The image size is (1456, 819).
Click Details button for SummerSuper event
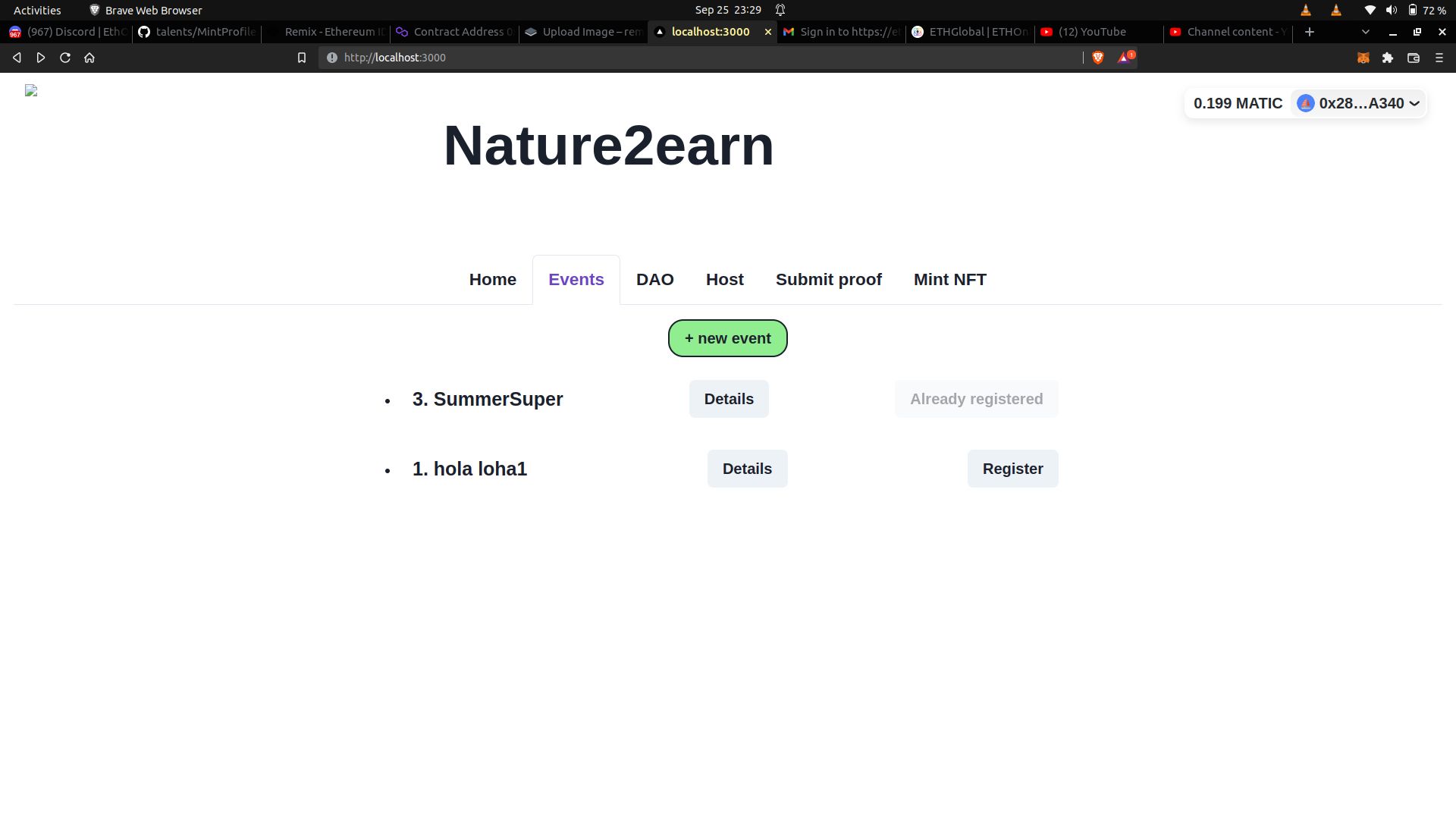729,399
